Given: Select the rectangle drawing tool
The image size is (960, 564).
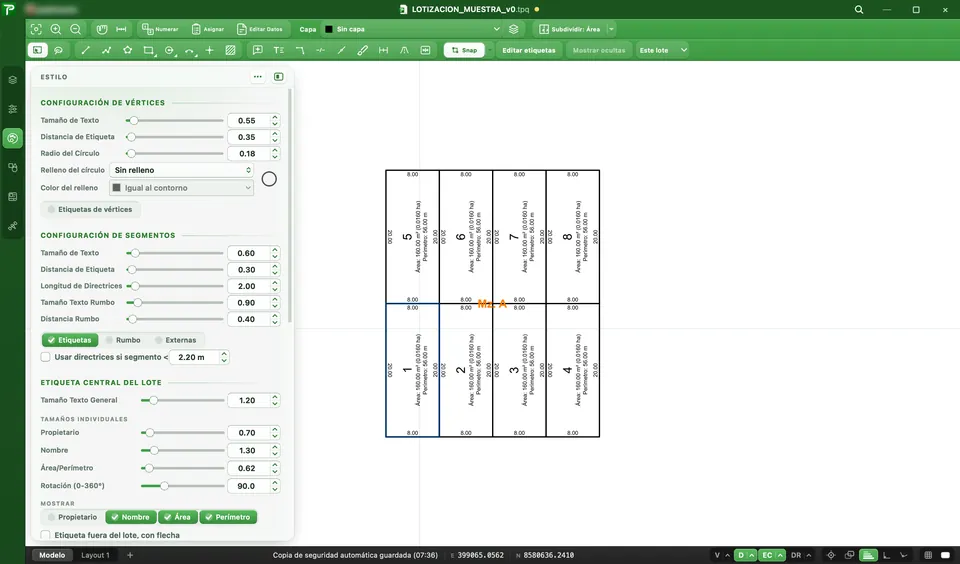Looking at the screenshot, I should (x=148, y=50).
